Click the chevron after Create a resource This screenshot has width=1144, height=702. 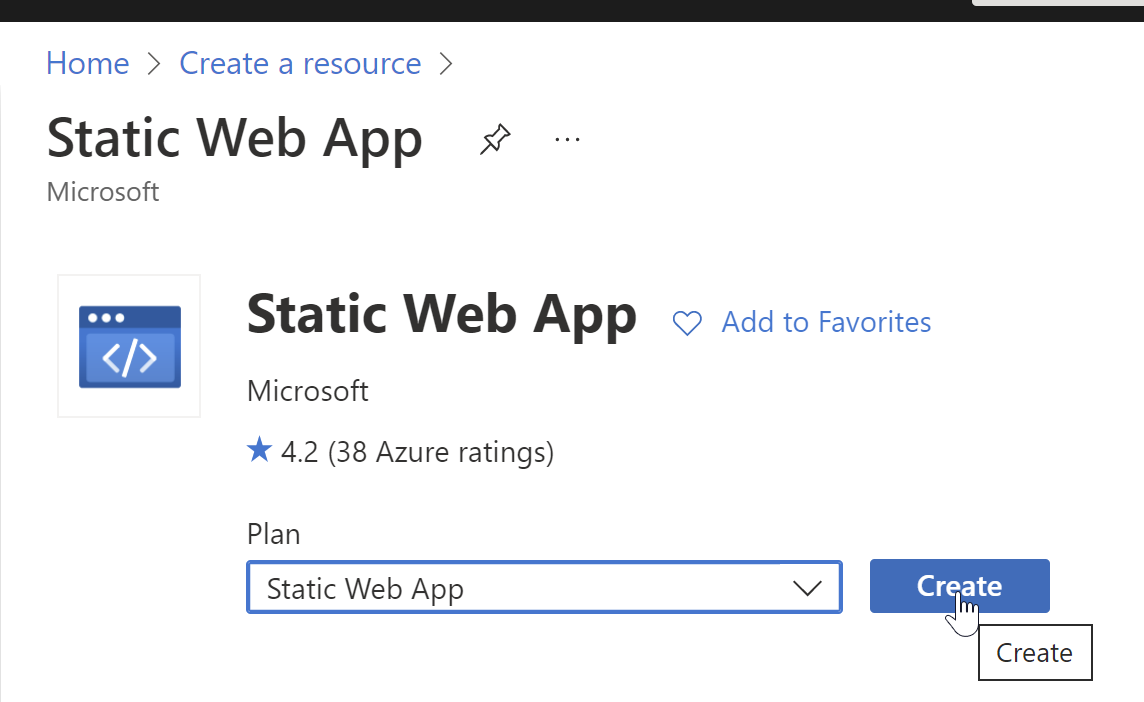(446, 64)
